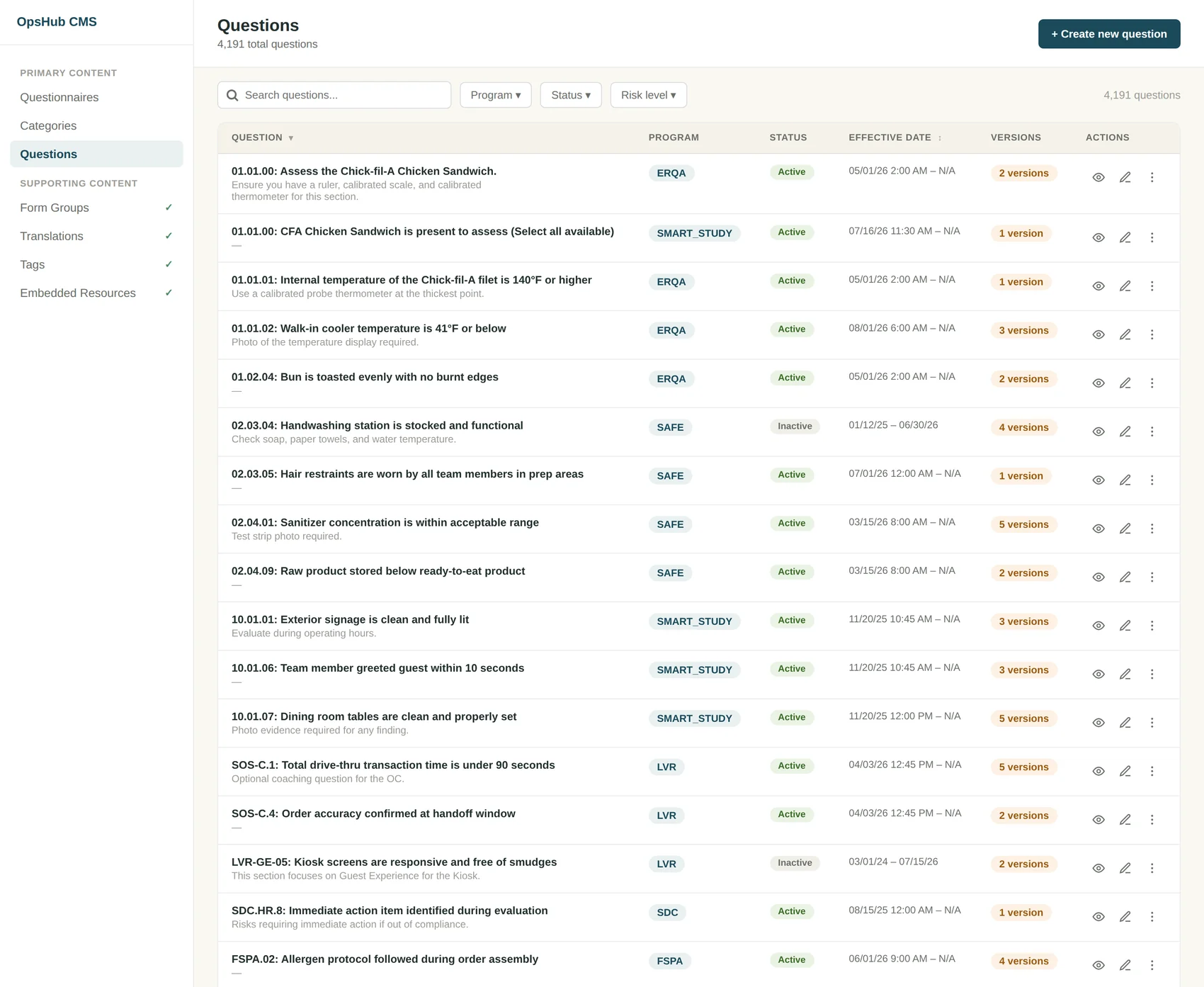View the Raw product stored question
Viewport: 1204px width, 987px height.
1098,577
